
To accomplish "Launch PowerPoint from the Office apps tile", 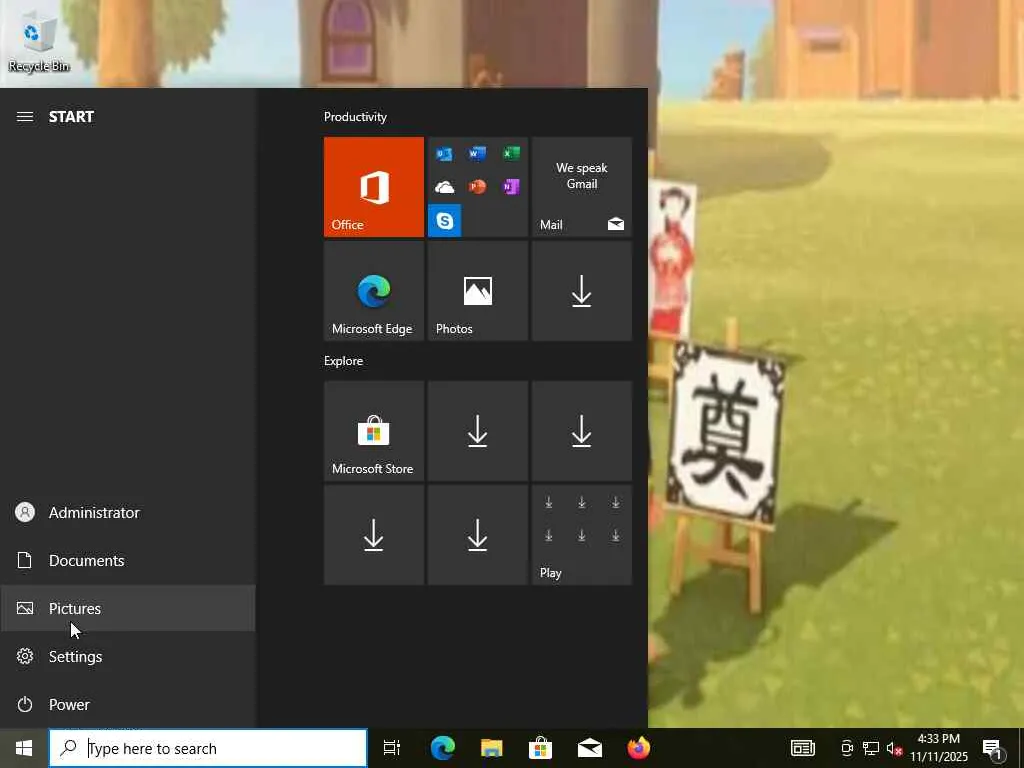I will pyautogui.click(x=477, y=187).
